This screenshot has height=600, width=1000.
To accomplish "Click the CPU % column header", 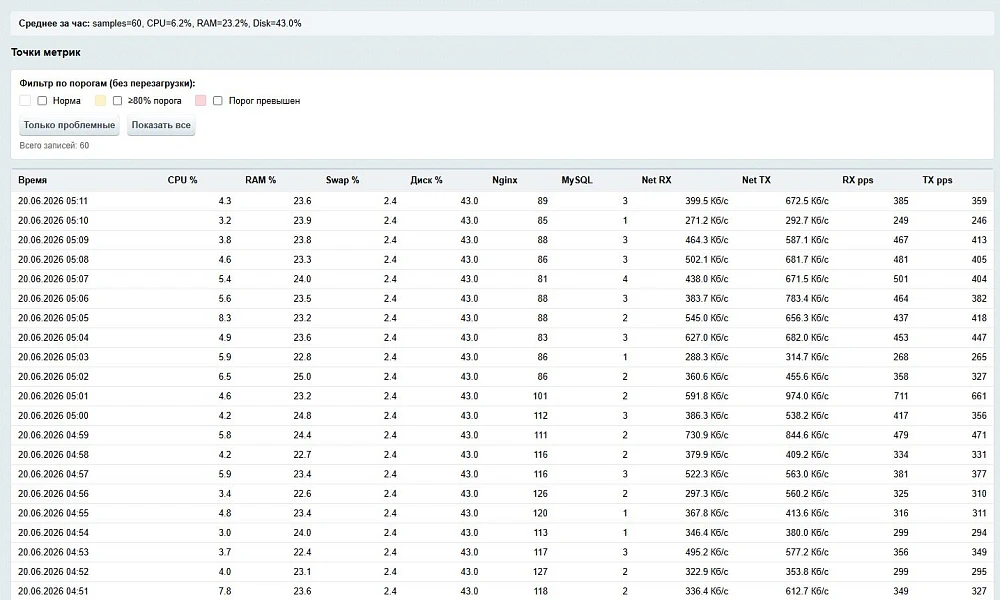I will (182, 180).
